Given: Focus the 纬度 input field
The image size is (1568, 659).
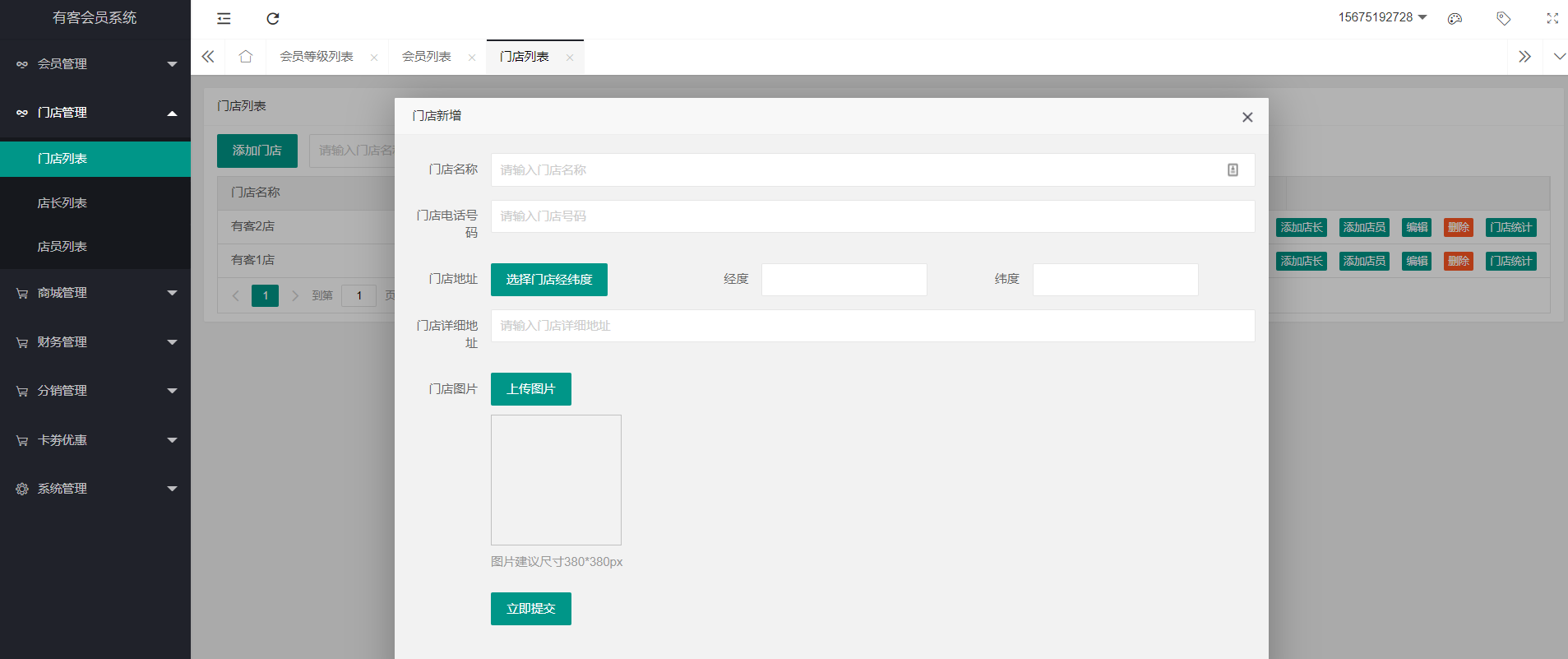Looking at the screenshot, I should click(x=1115, y=280).
